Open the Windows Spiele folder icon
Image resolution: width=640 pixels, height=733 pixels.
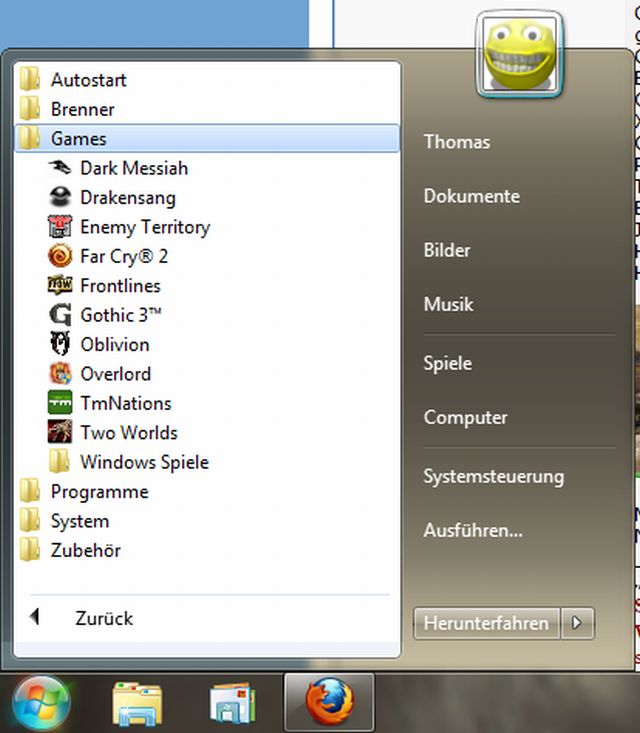60,461
